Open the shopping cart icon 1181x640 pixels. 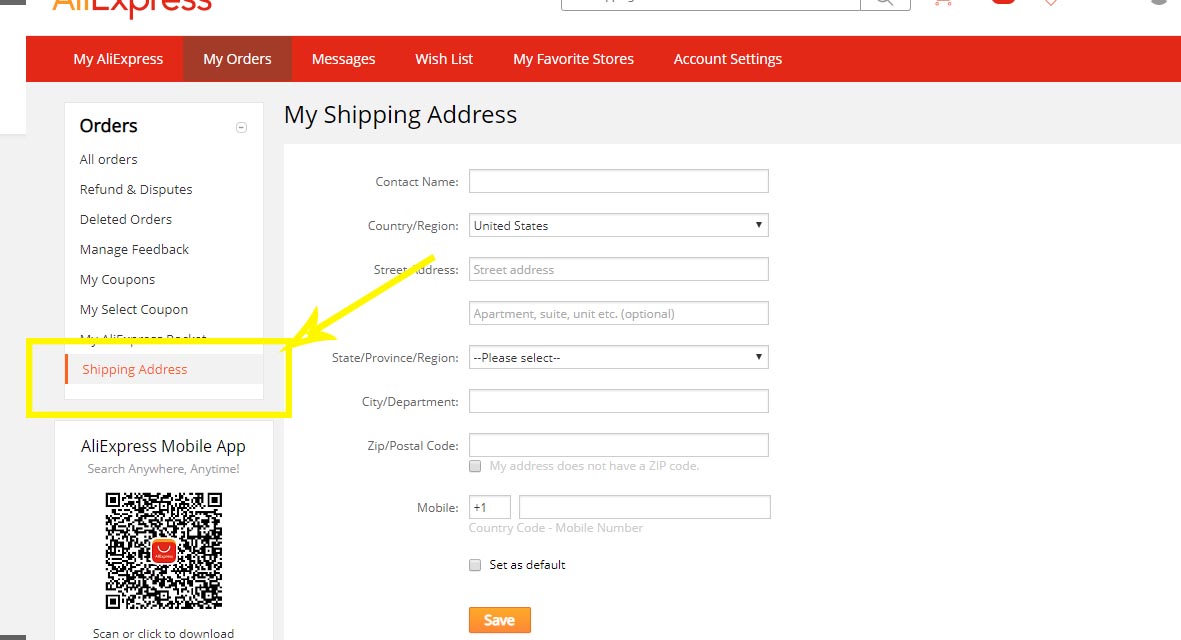(942, 3)
